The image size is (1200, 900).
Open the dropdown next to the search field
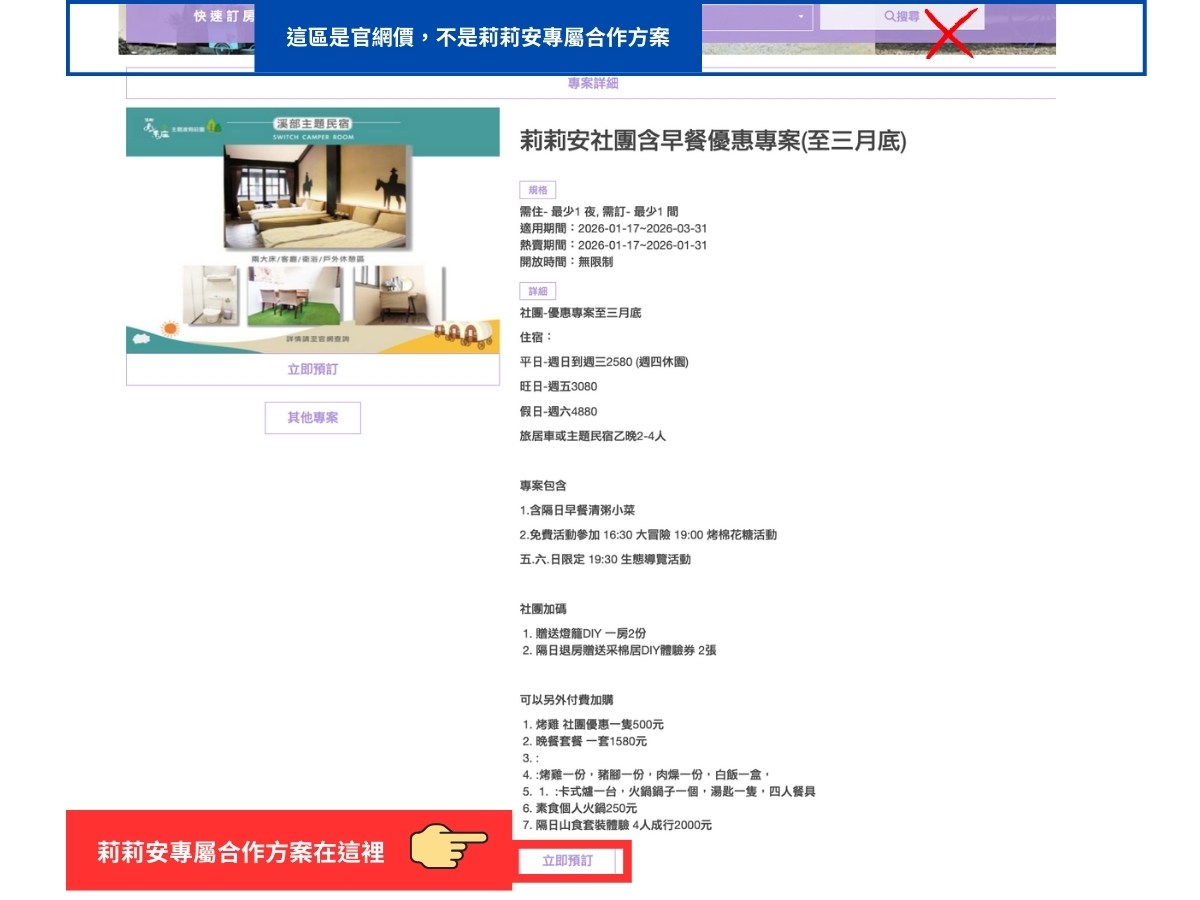(x=800, y=16)
